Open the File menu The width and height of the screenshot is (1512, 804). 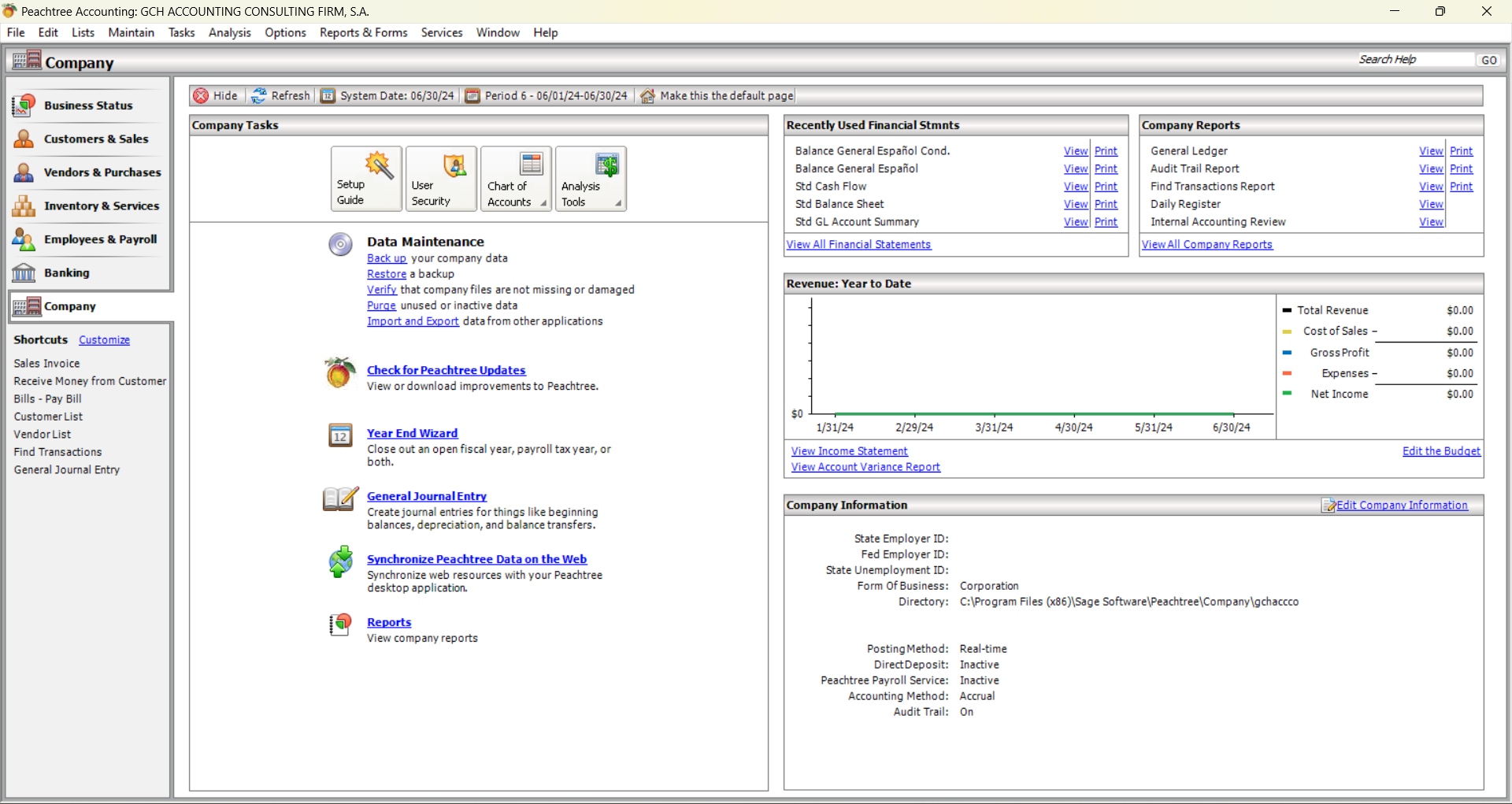tap(16, 32)
